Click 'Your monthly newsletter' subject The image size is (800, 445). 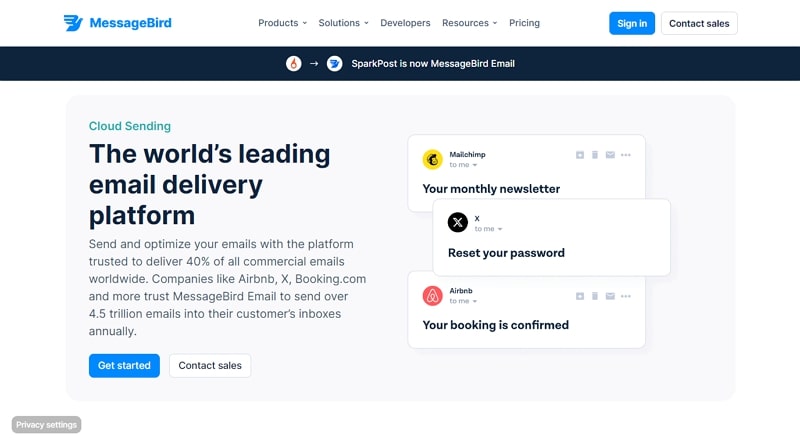pyautogui.click(x=491, y=189)
